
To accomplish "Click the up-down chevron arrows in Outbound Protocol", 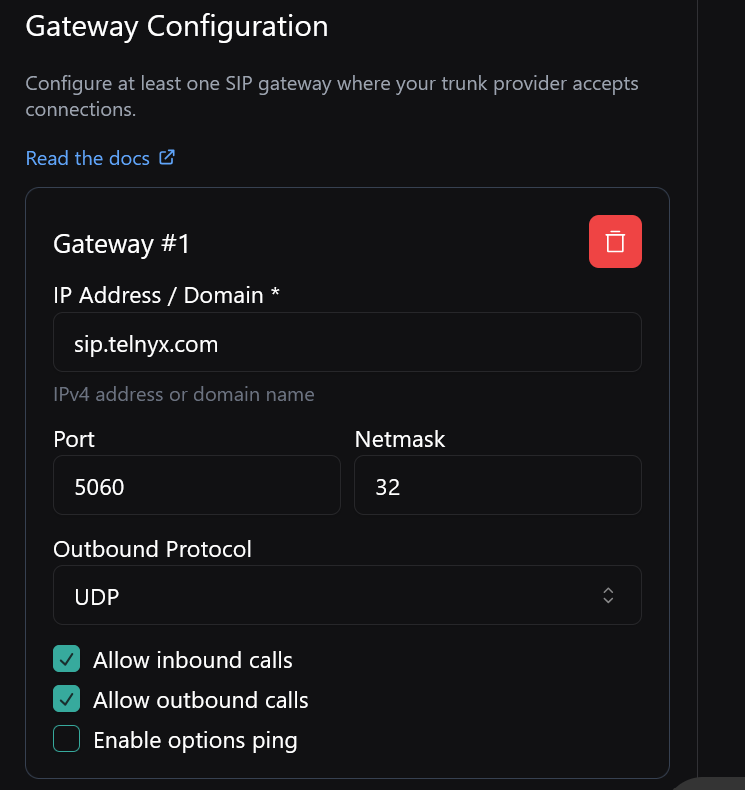I will pos(608,596).
